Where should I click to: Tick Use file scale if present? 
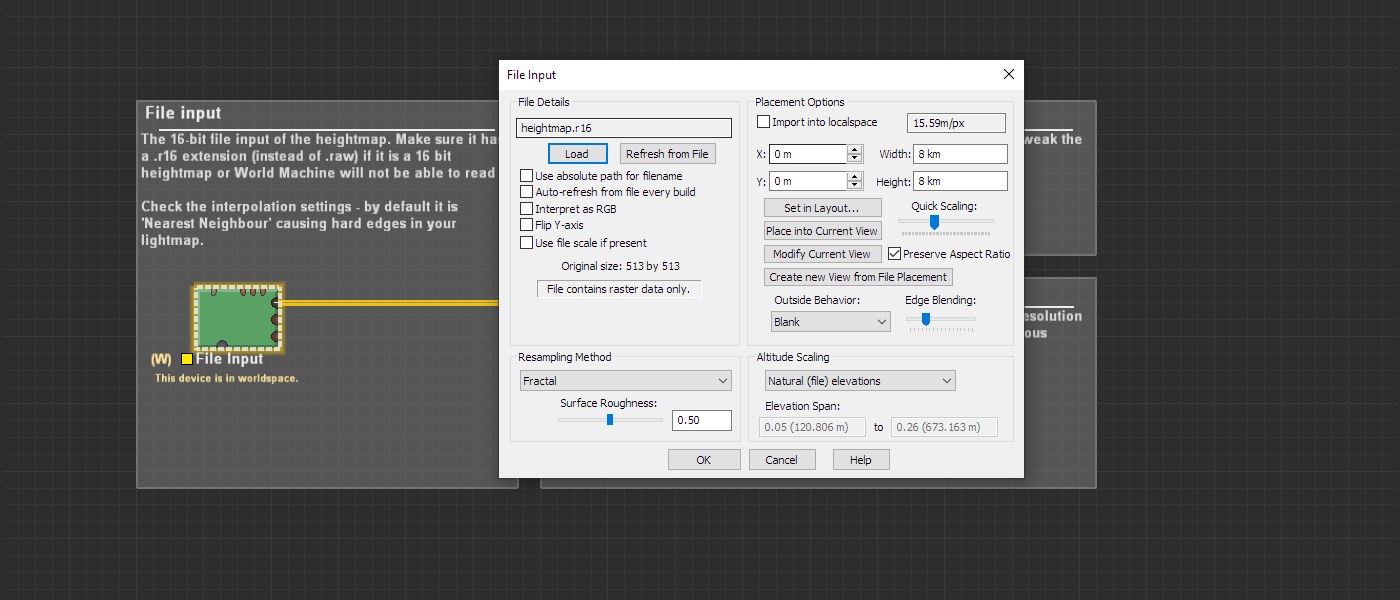(527, 243)
